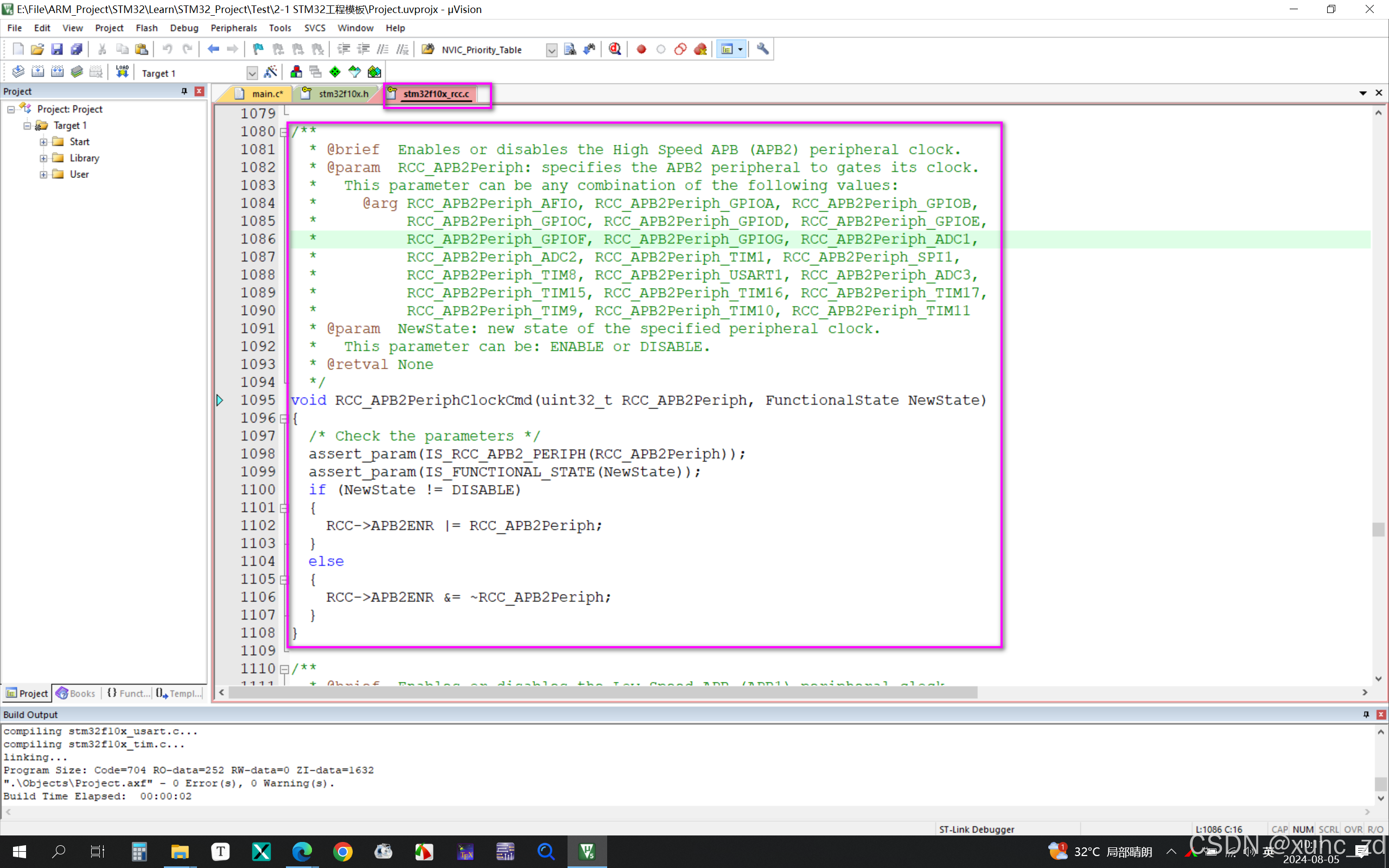Close the active editor document
This screenshot has height=868, width=1389.
(x=1379, y=93)
